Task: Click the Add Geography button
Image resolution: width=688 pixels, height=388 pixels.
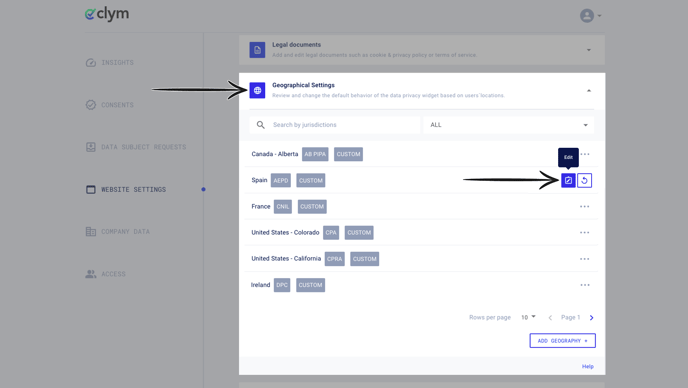Action: click(x=563, y=341)
